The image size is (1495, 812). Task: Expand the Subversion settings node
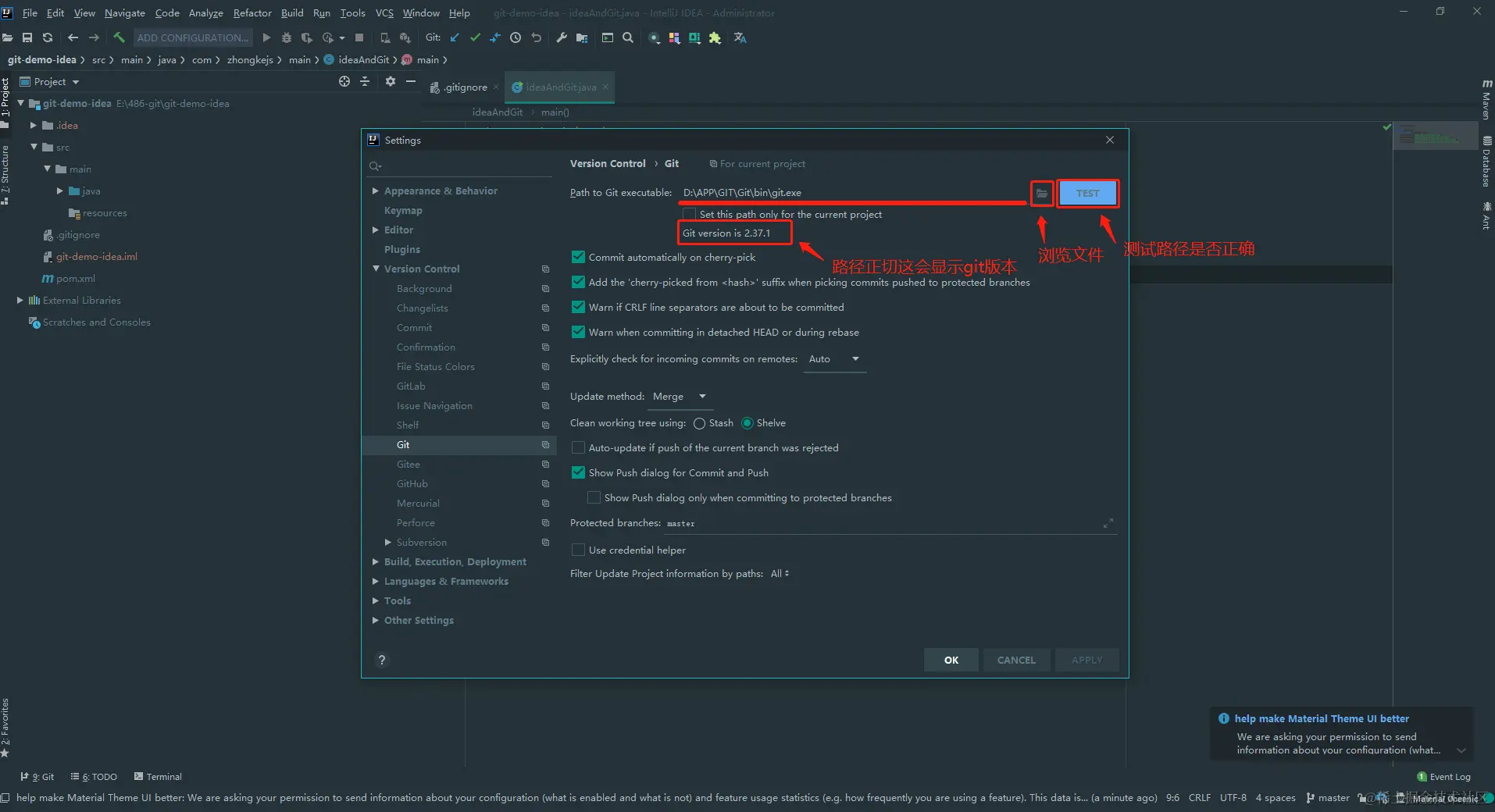[x=388, y=542]
